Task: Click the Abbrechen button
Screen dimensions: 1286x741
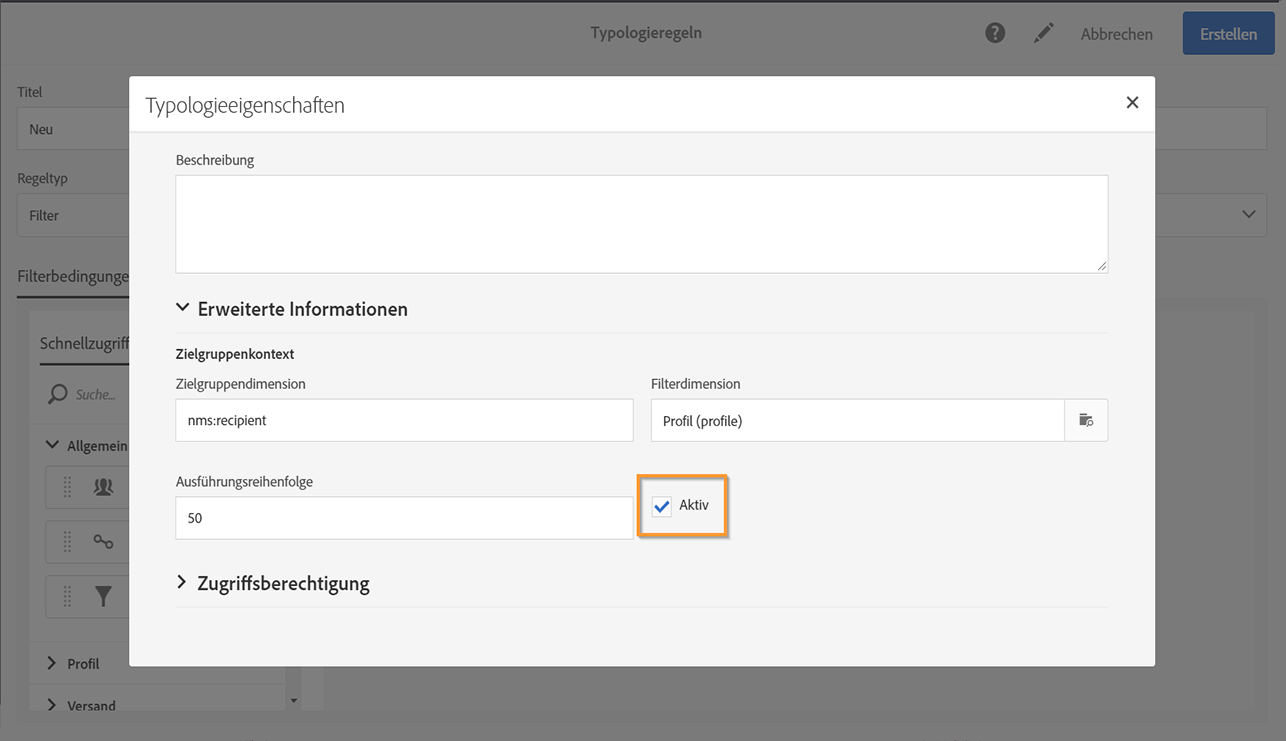Action: click(1116, 34)
